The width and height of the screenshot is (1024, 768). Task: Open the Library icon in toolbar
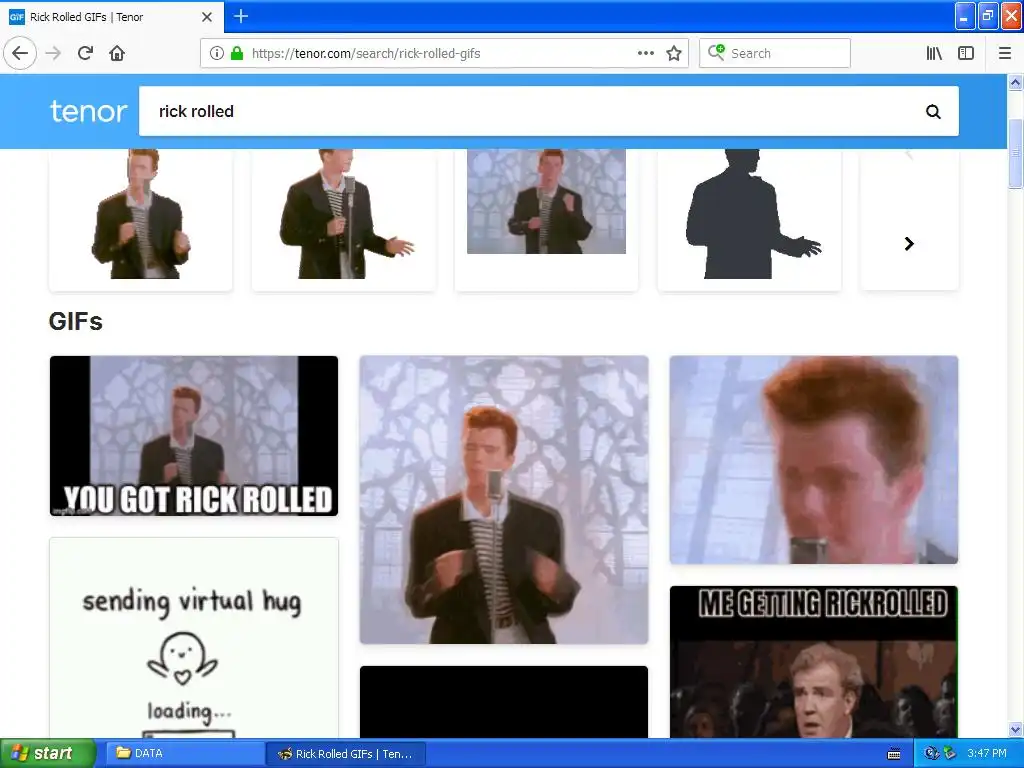coord(935,53)
